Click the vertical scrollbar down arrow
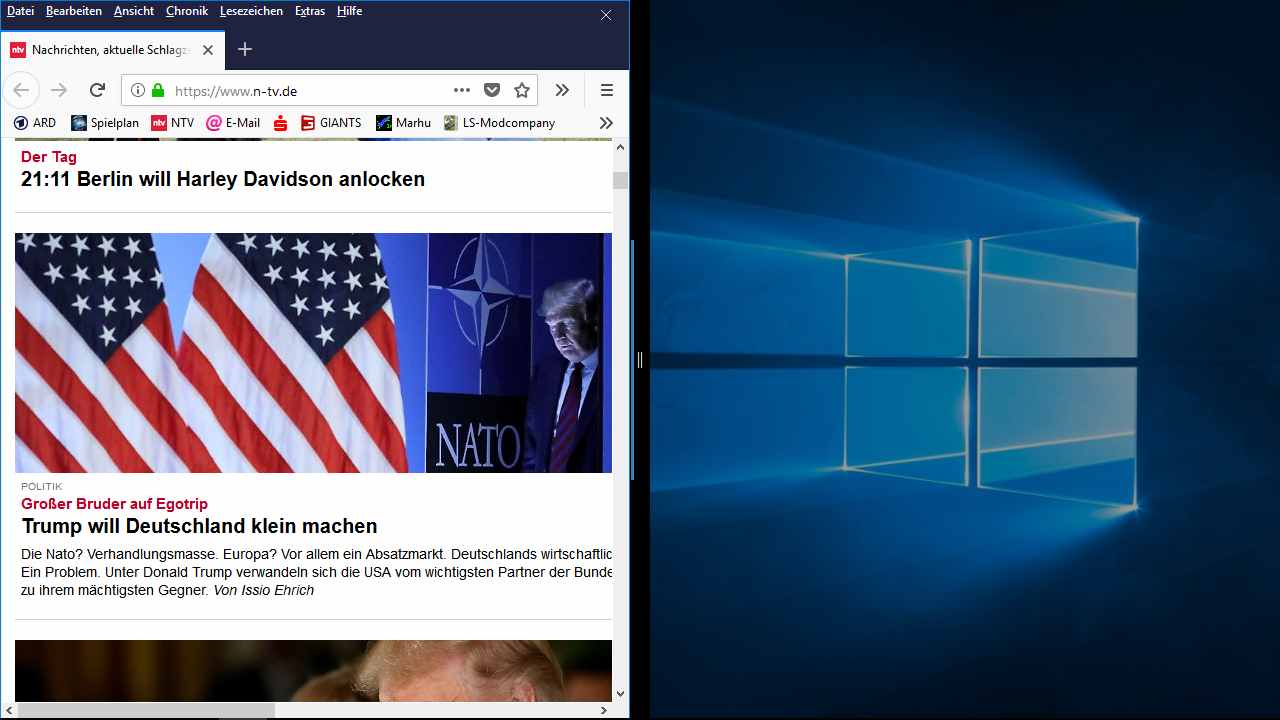1280x720 pixels. point(620,693)
